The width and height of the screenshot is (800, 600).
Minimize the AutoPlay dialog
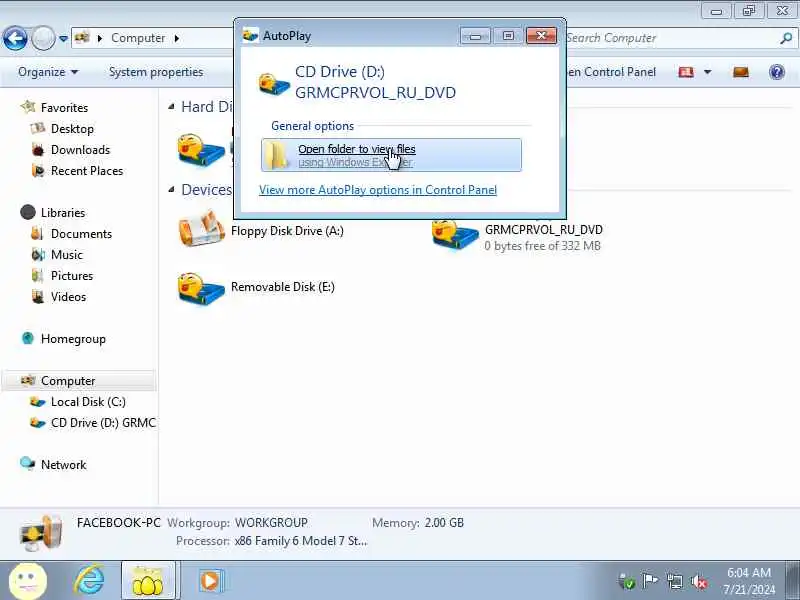(x=475, y=35)
